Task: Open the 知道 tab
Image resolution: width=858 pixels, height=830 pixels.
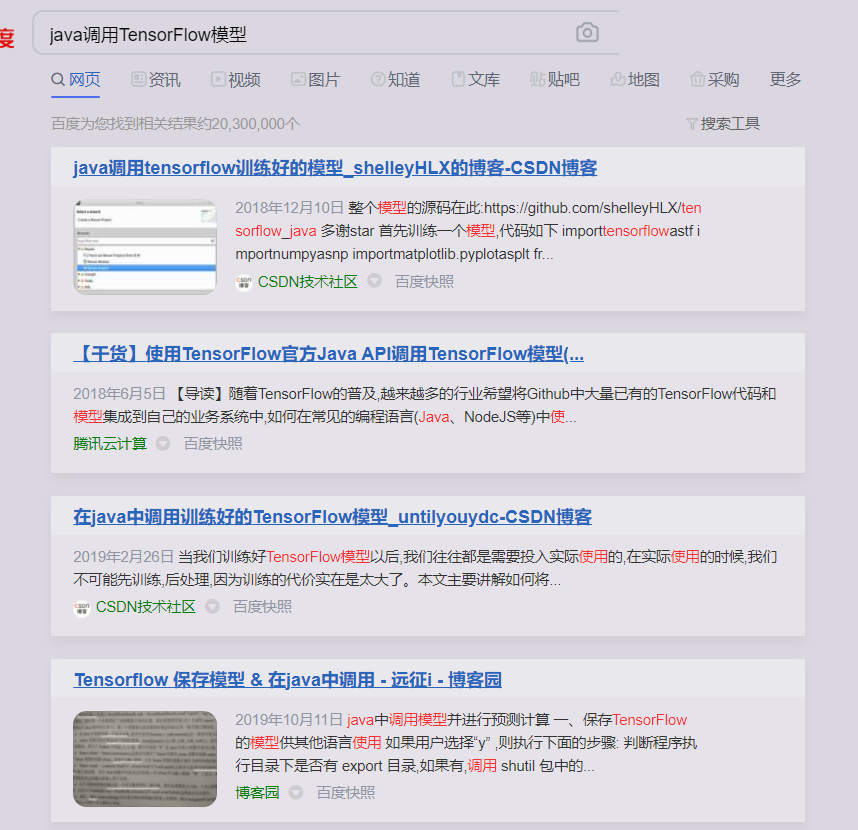Action: [x=396, y=80]
